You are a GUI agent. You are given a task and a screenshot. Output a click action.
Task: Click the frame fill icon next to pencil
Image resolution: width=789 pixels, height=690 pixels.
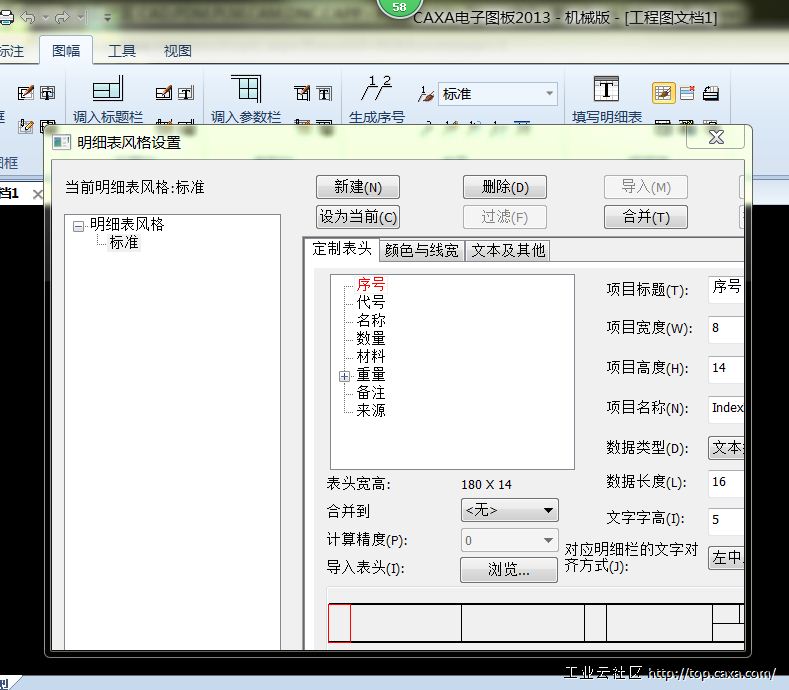click(48, 93)
